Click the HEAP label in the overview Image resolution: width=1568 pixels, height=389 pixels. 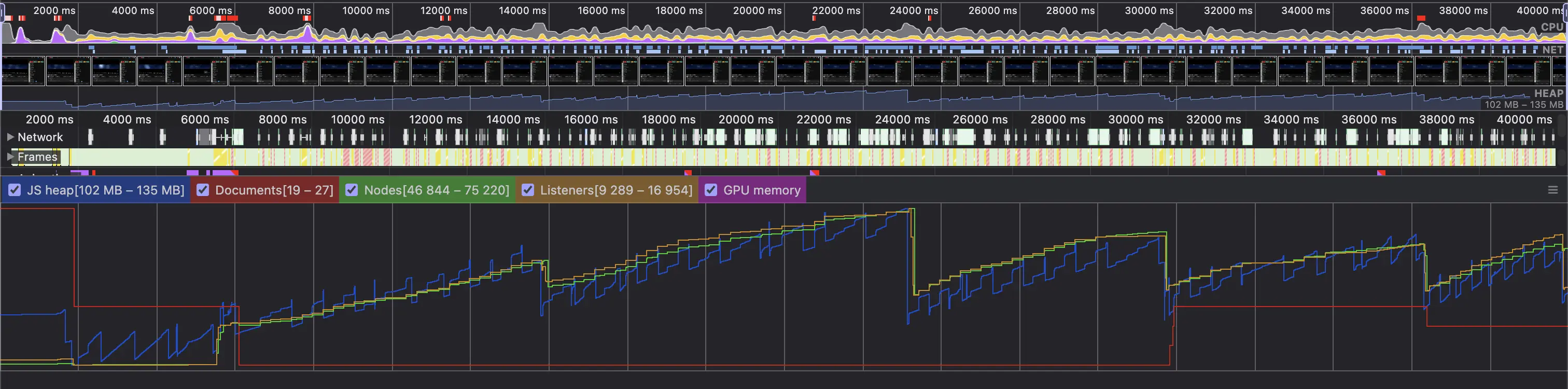tap(1548, 94)
